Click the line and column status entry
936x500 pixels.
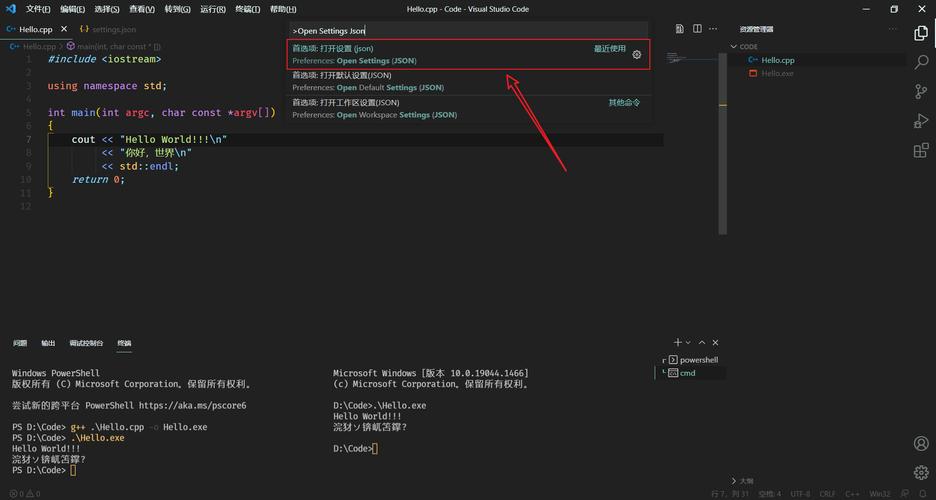pyautogui.click(x=729, y=493)
